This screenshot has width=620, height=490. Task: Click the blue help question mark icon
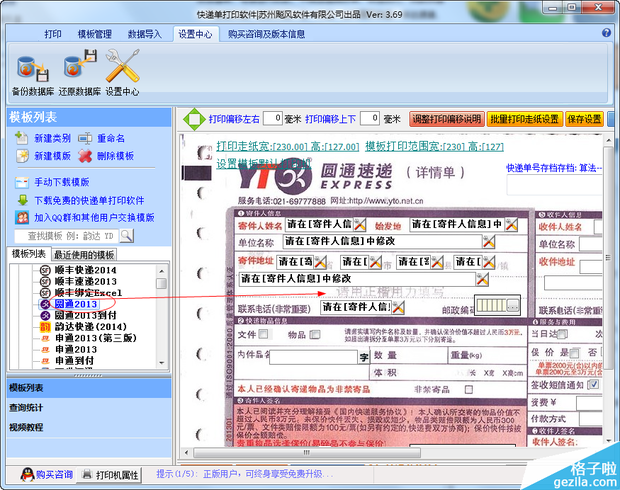[606, 33]
